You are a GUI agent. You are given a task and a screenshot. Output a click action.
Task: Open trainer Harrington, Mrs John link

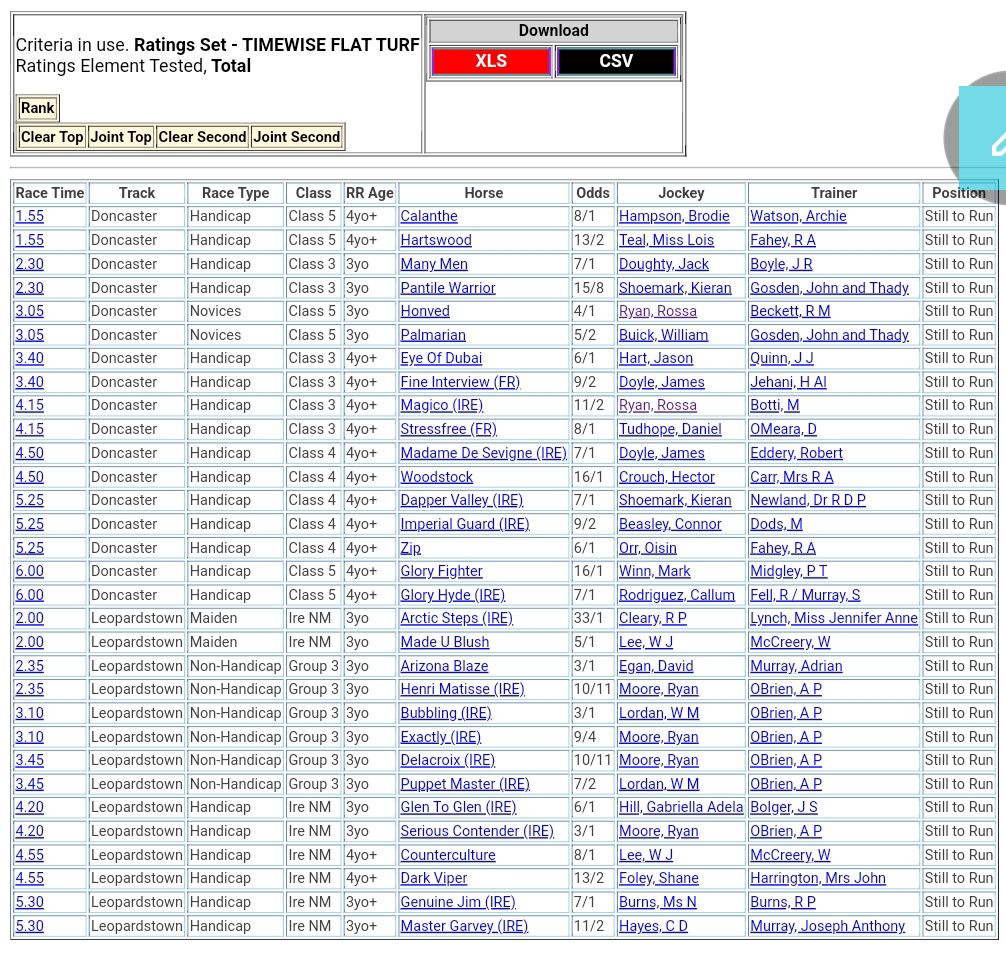pos(817,878)
